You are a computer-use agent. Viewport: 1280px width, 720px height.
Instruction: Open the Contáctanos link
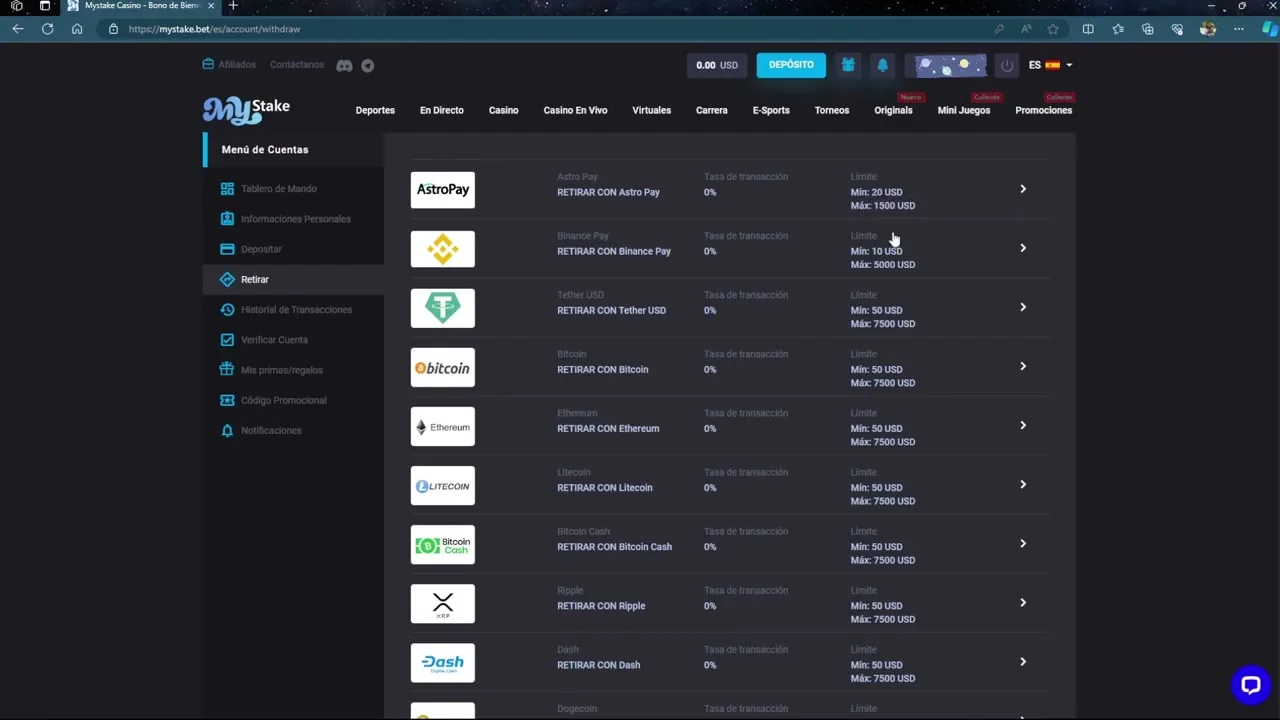[x=297, y=65]
